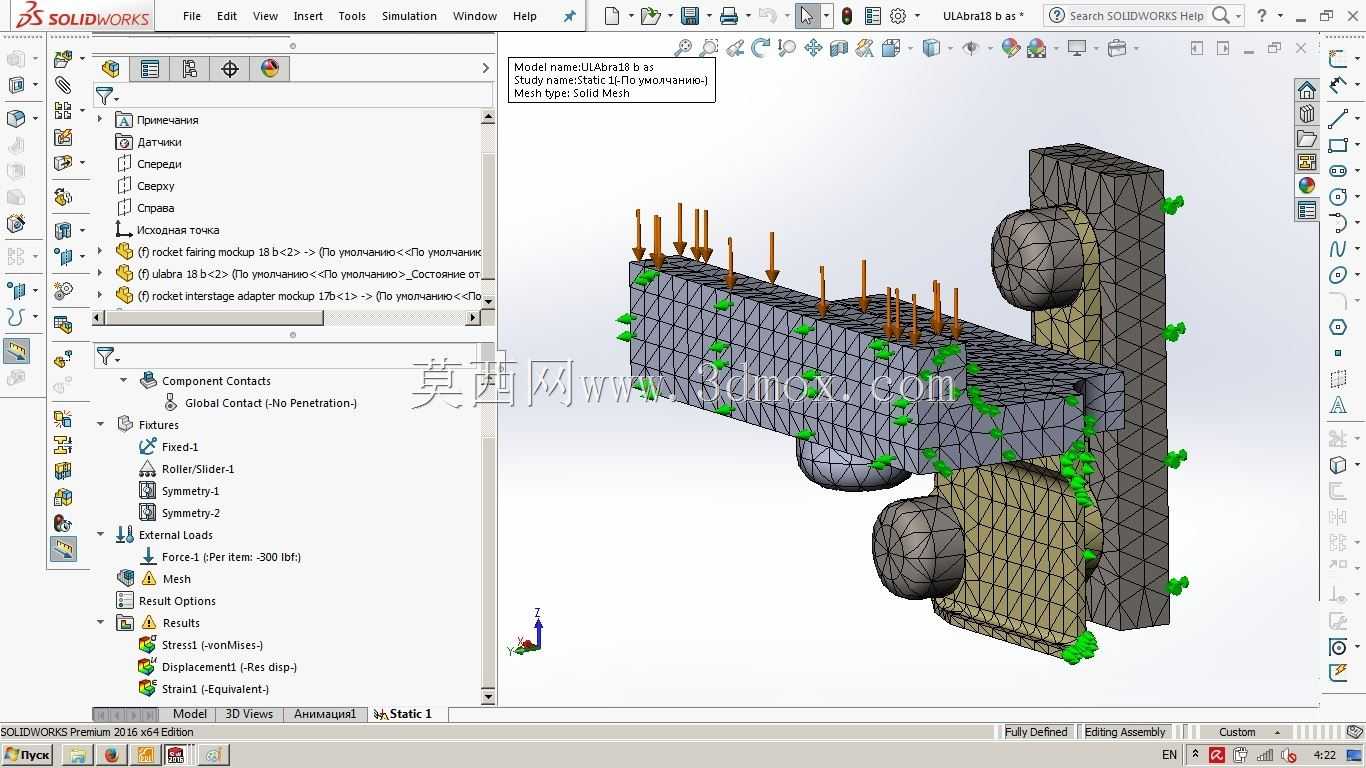Click the EN language indicator in tray

[x=1169, y=755]
